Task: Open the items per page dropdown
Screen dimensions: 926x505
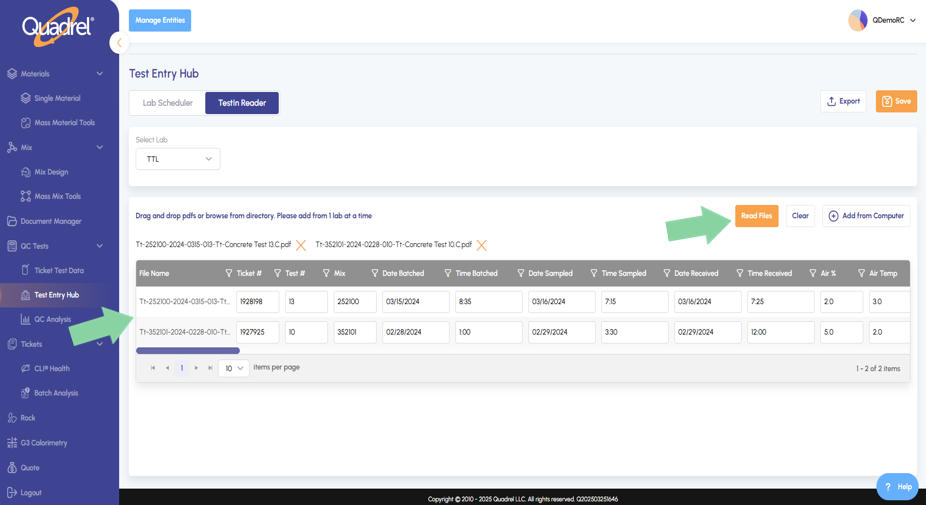Action: pos(233,368)
